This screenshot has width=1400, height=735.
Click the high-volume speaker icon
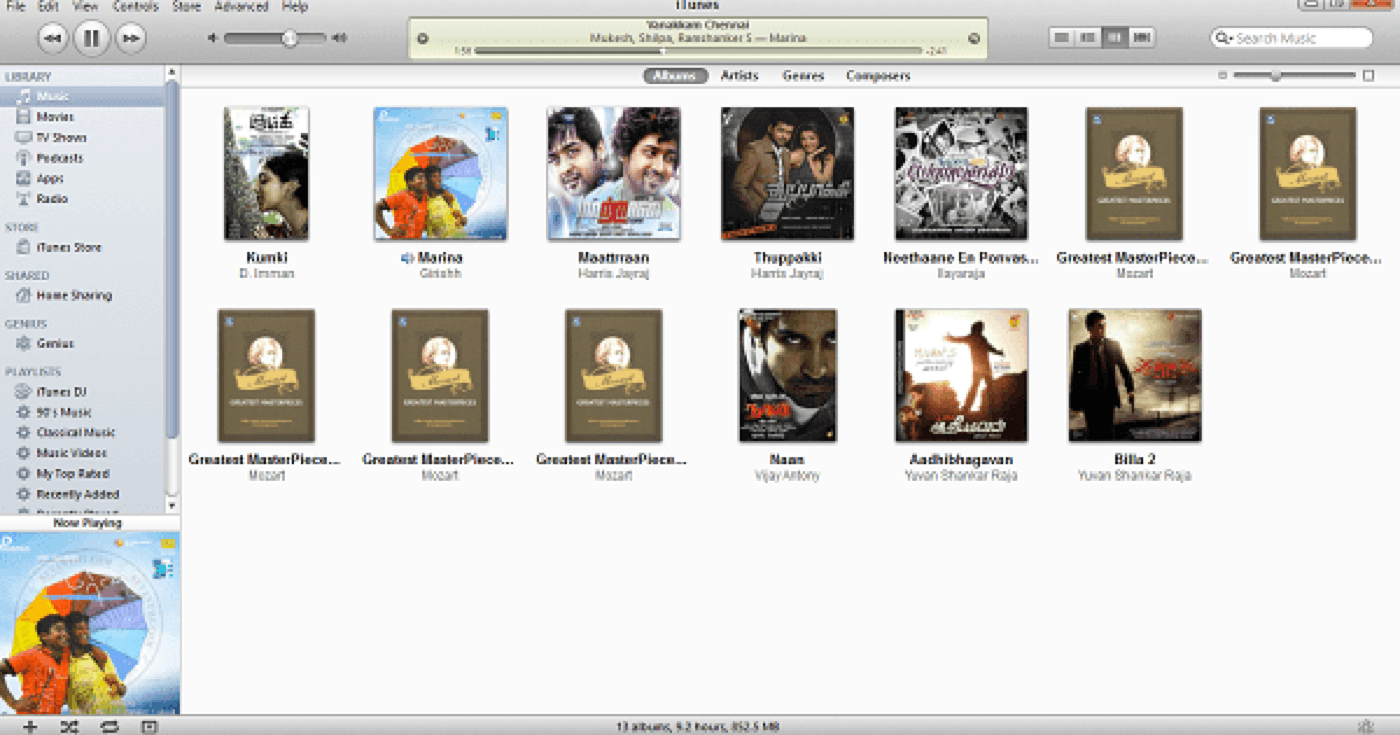tap(340, 38)
